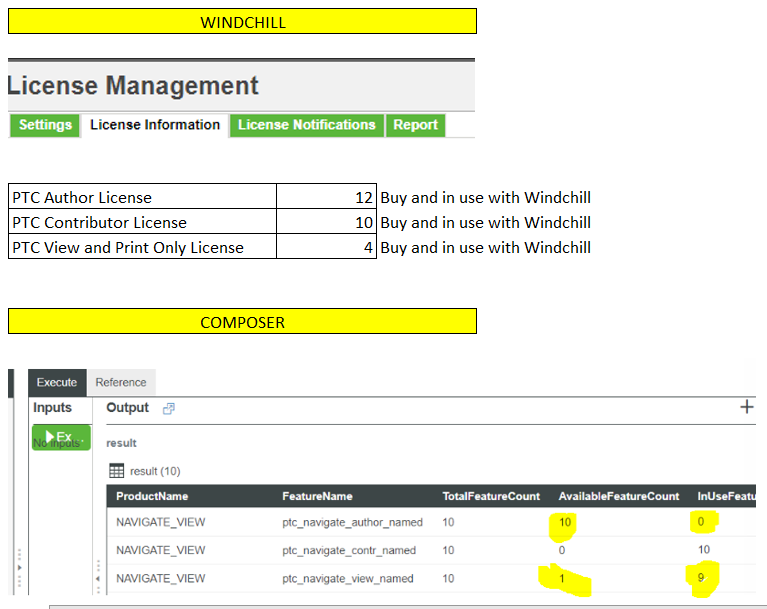Screen dimensions: 767x609
Task: Click NAVIGATE_VIEW in the author_named row
Action: point(160,522)
